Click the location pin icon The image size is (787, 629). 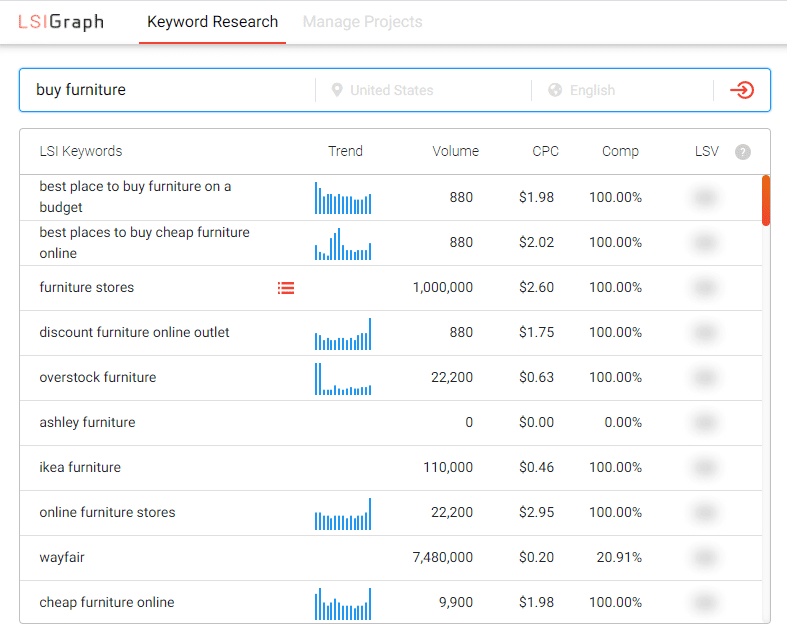coord(337,90)
